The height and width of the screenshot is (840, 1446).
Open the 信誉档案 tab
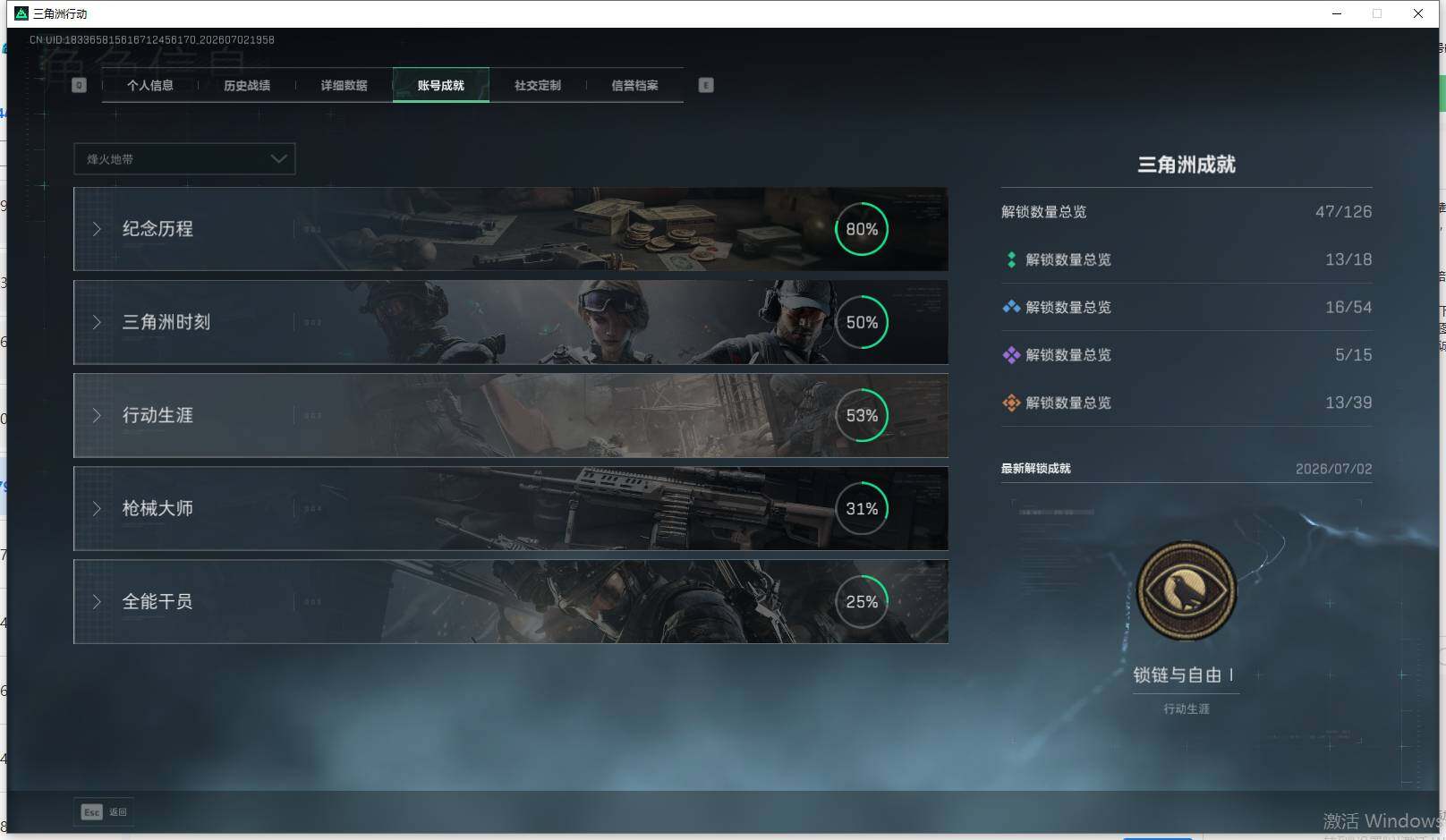[634, 85]
